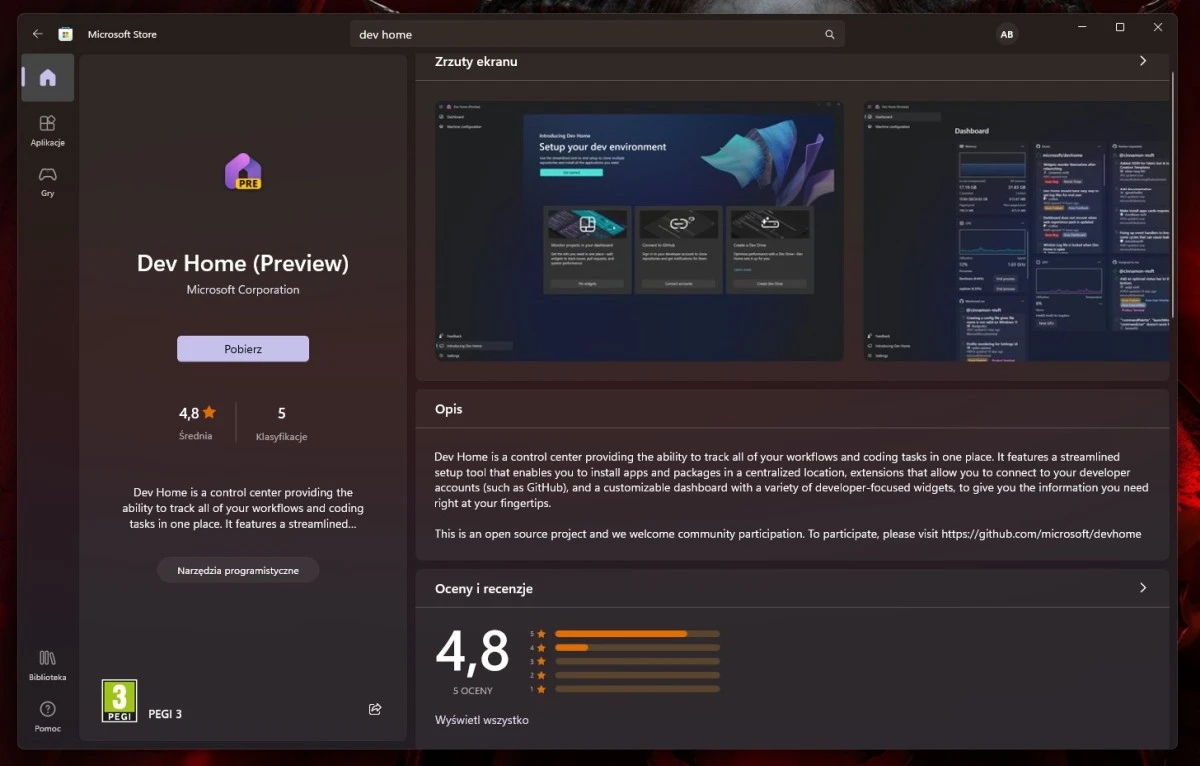Viewport: 1200px width, 766px height.
Task: Open the Gry section
Action: [x=47, y=181]
